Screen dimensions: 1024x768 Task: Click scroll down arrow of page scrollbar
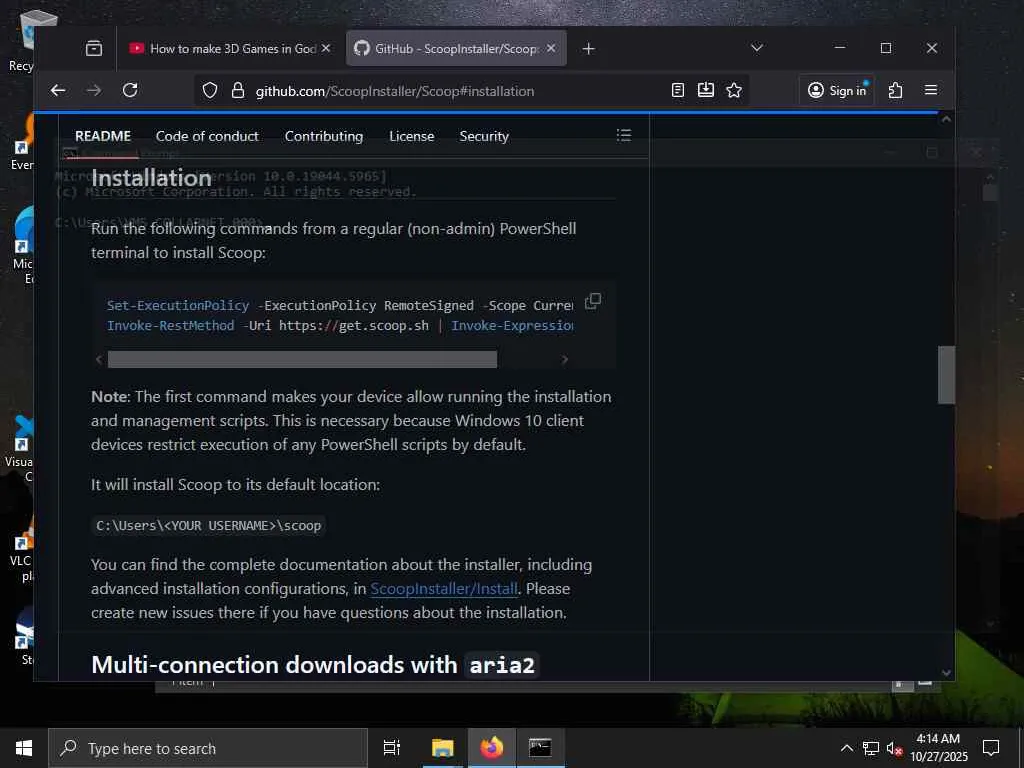(x=946, y=673)
